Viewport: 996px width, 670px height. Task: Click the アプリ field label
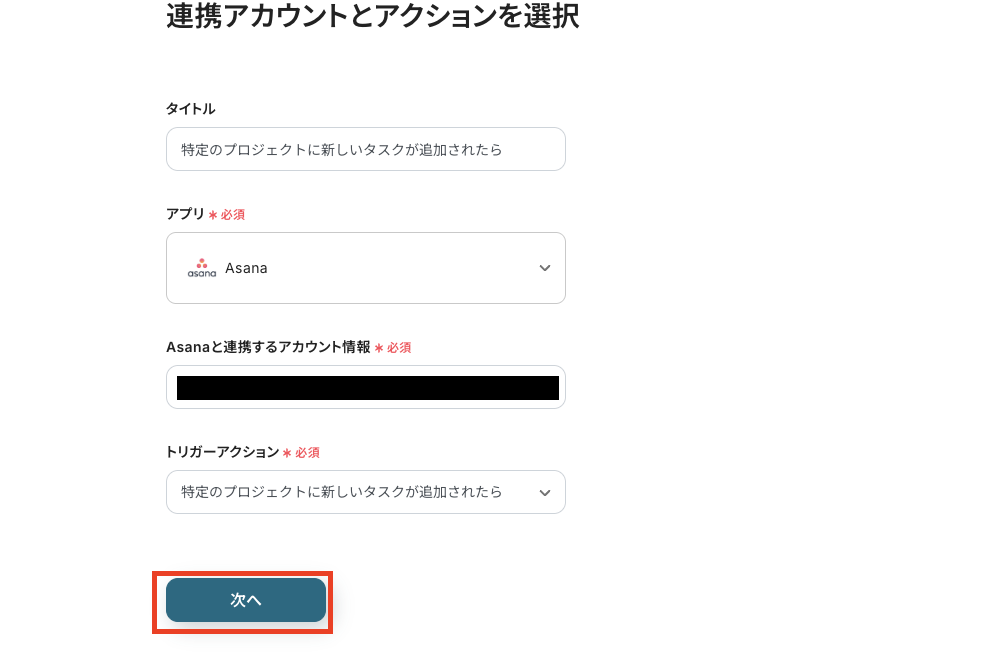tap(185, 214)
